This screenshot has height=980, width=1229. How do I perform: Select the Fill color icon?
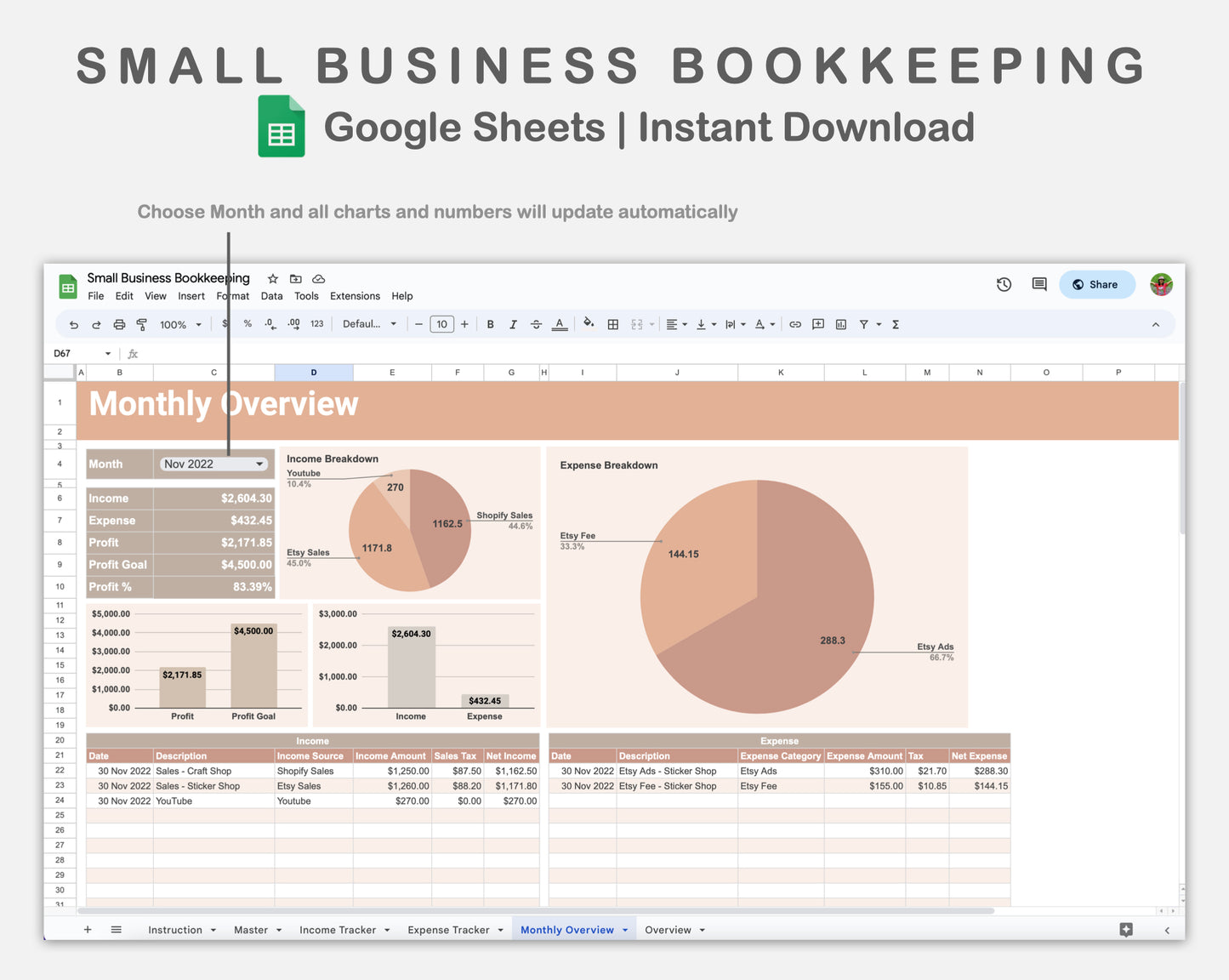tap(589, 324)
